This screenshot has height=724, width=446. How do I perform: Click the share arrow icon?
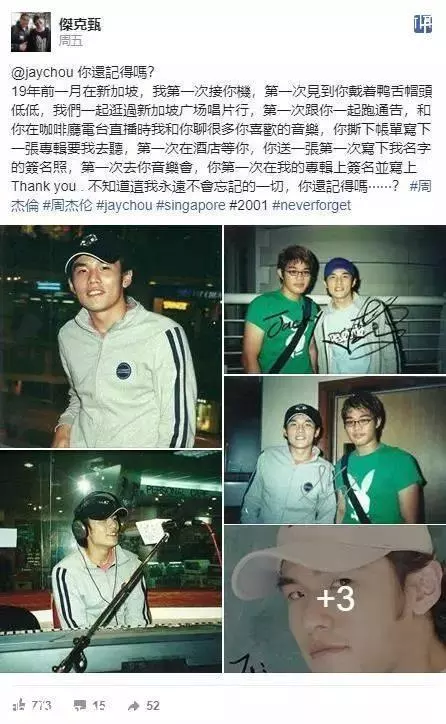click(x=134, y=706)
